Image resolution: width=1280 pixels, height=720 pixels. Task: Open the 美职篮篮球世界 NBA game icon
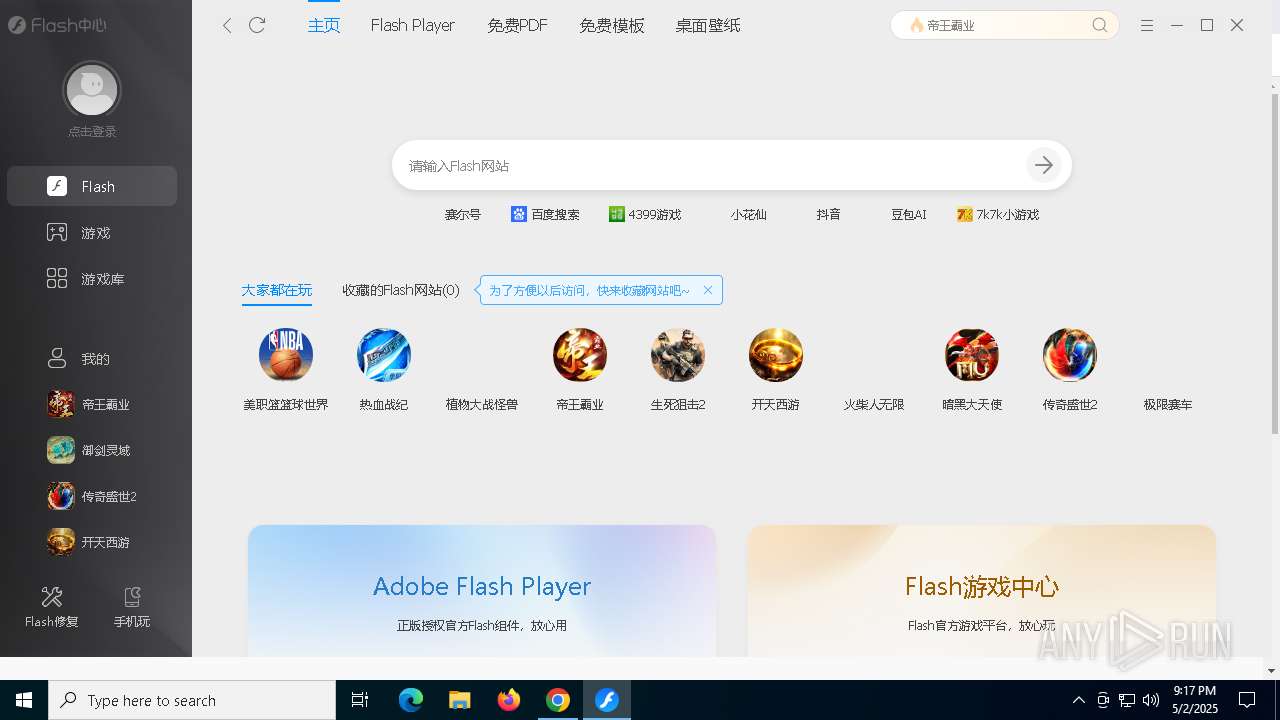(286, 355)
